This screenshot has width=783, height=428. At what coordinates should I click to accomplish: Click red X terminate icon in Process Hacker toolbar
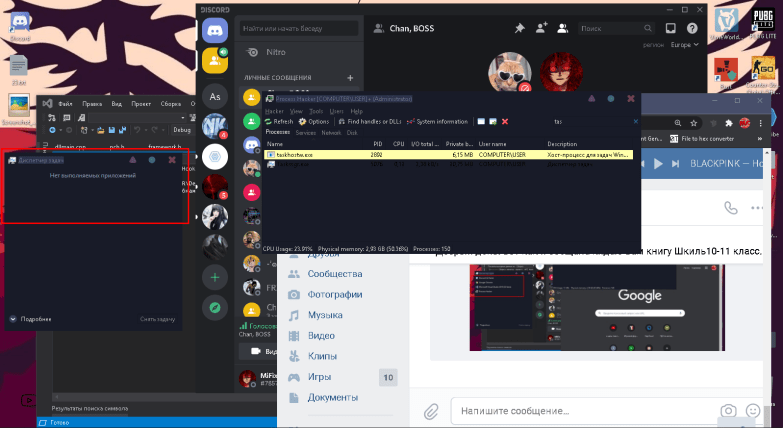tap(505, 121)
